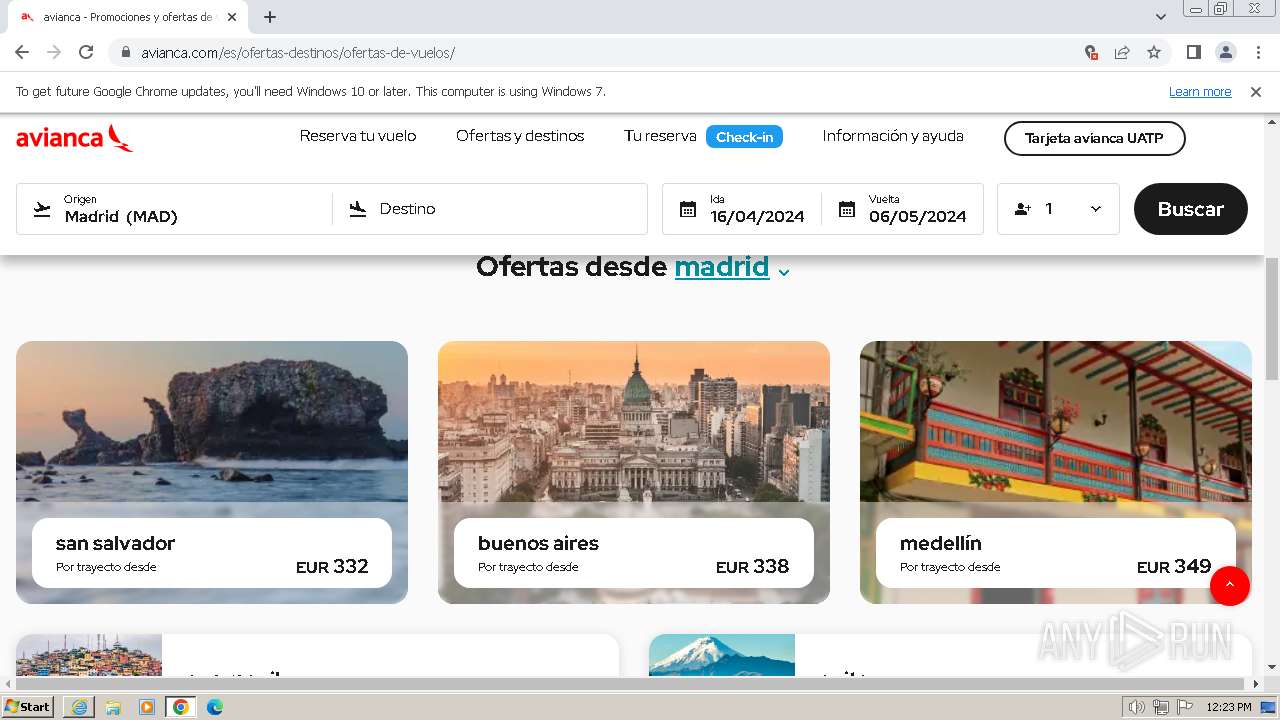Click the Buscar search button
The width and height of the screenshot is (1280, 720).
(x=1190, y=209)
